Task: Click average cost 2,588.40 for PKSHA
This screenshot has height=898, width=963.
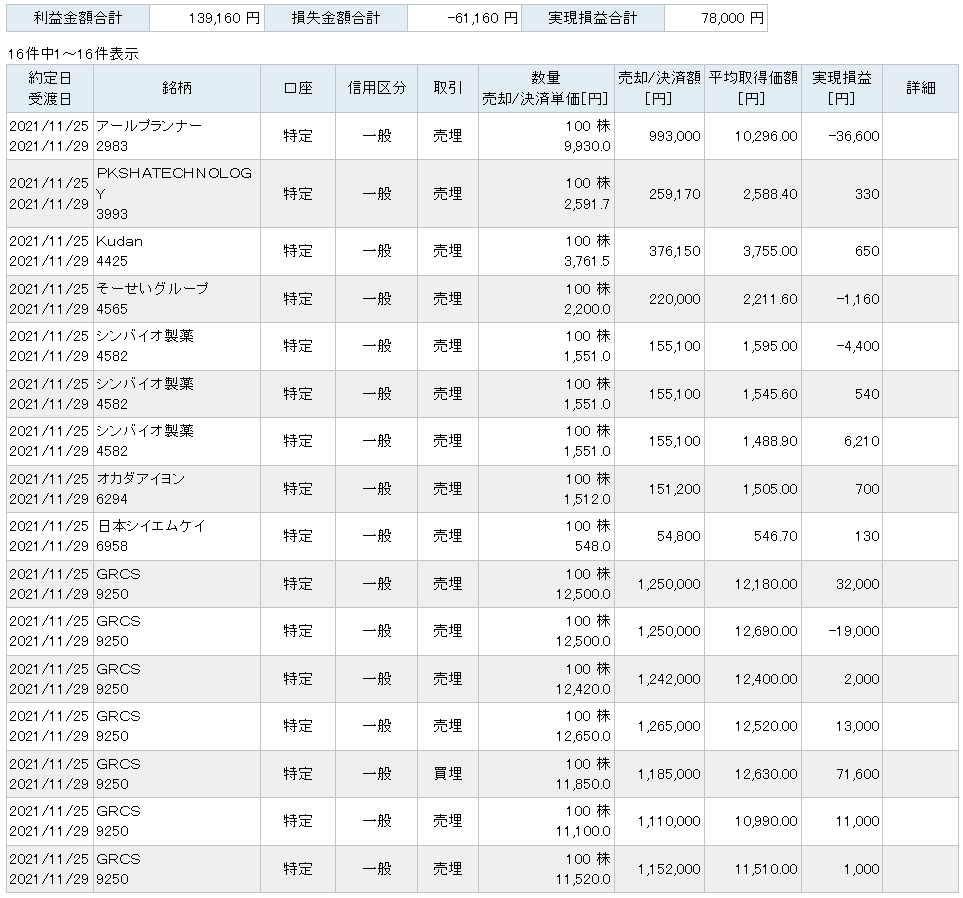Action: tap(770, 194)
